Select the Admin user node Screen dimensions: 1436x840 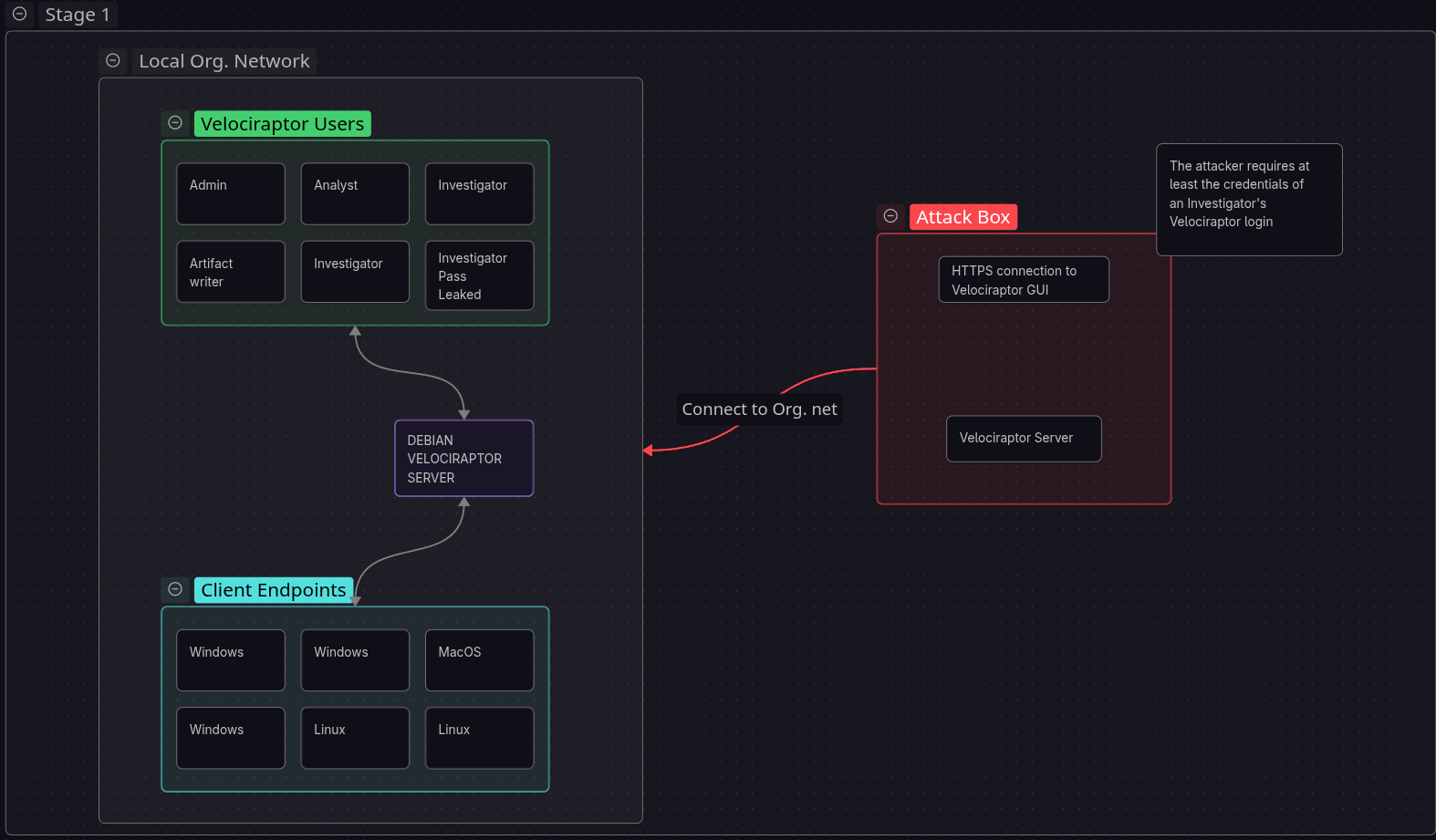point(231,193)
